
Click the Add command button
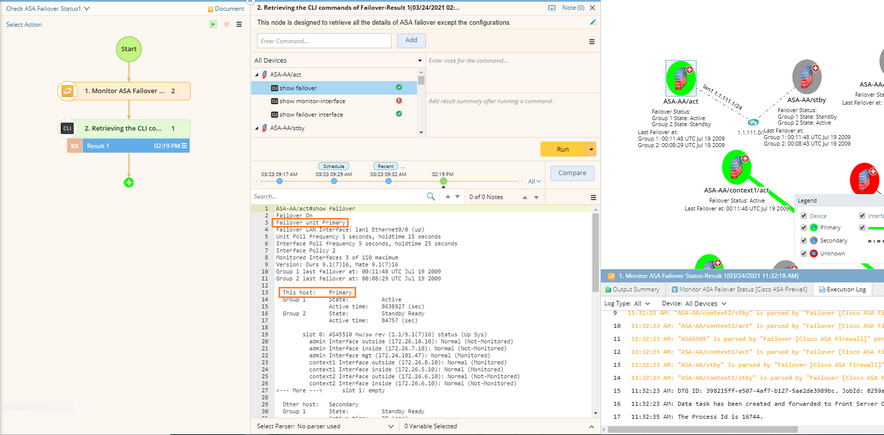click(410, 40)
